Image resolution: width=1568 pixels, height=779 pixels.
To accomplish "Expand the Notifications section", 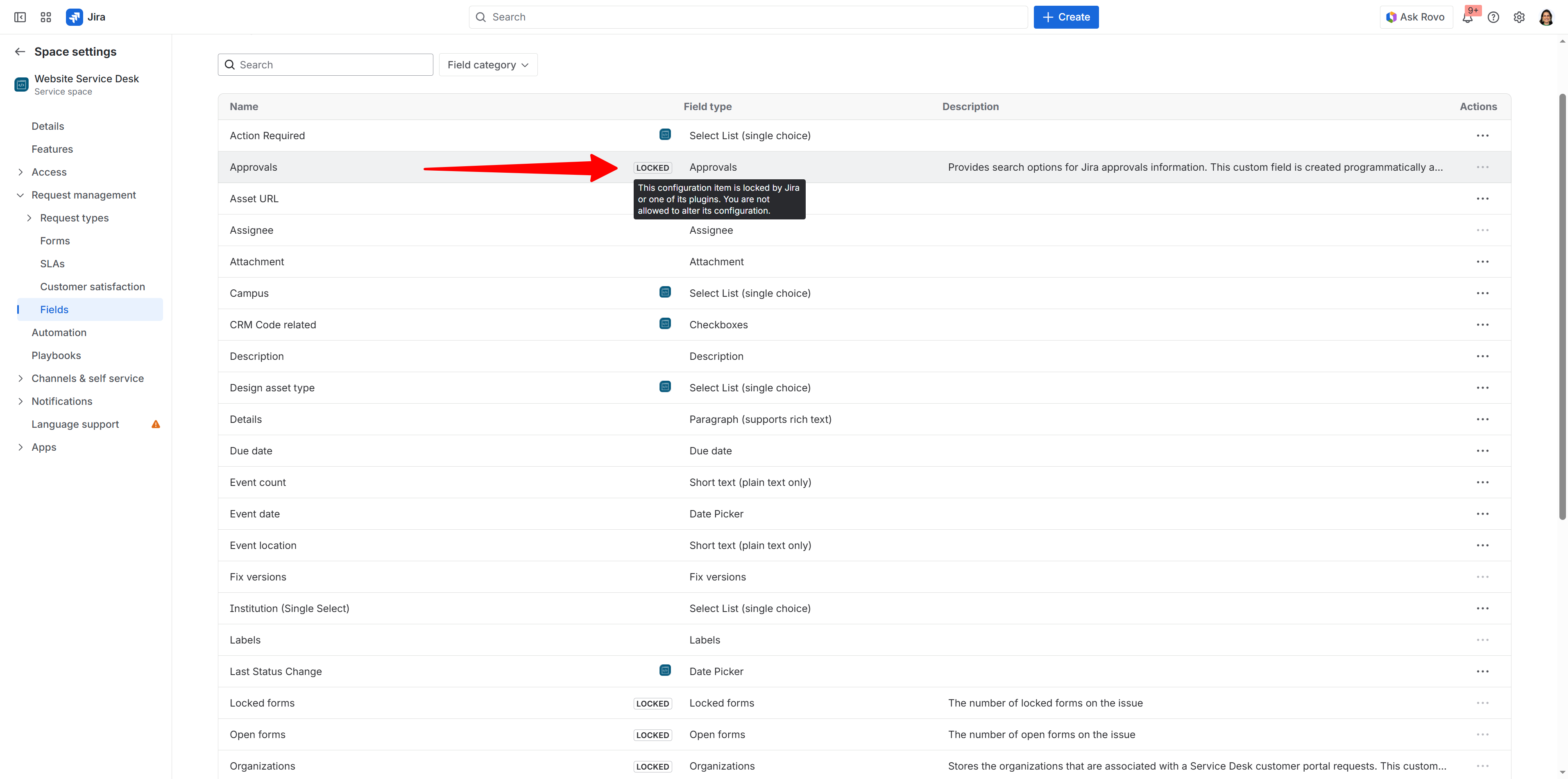I will [x=20, y=401].
